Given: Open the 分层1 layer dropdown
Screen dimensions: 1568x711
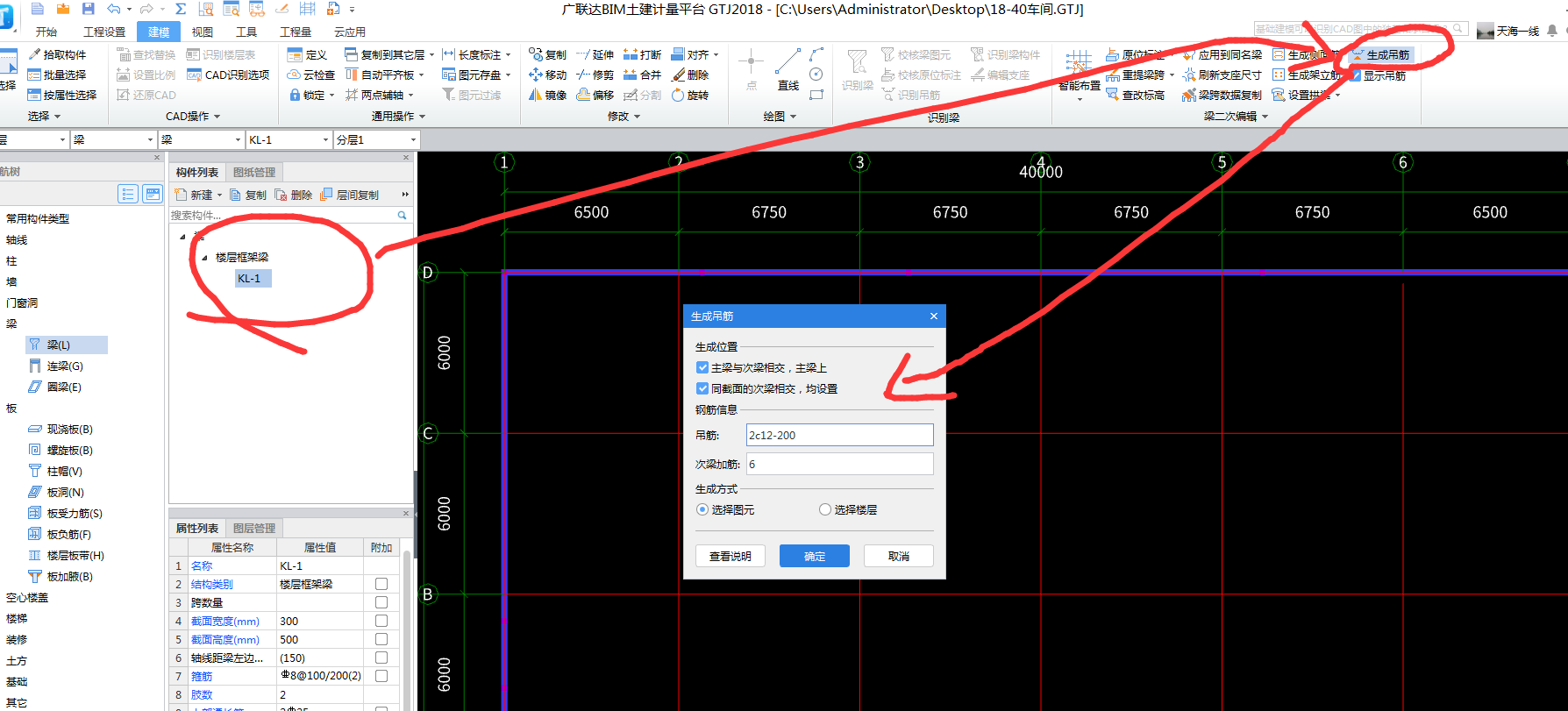Looking at the screenshot, I should tap(413, 139).
